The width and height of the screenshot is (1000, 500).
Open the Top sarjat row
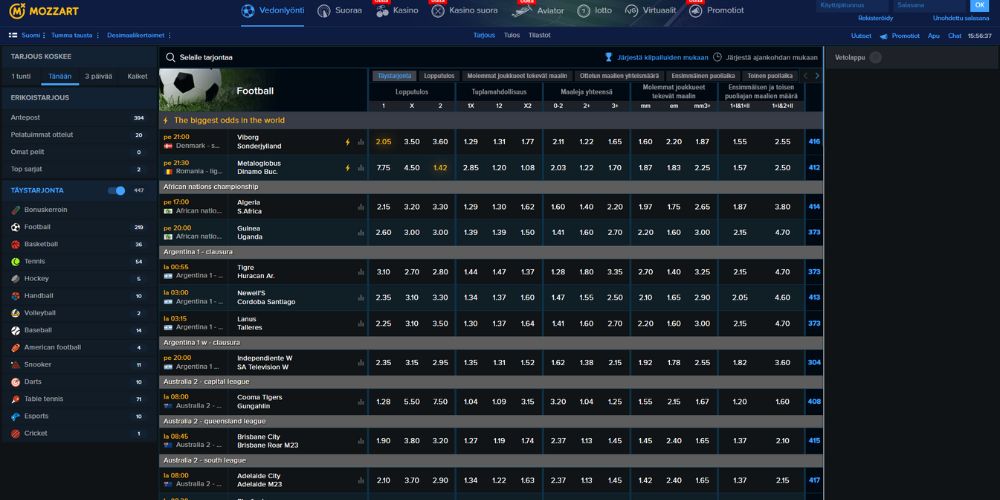(x=78, y=170)
